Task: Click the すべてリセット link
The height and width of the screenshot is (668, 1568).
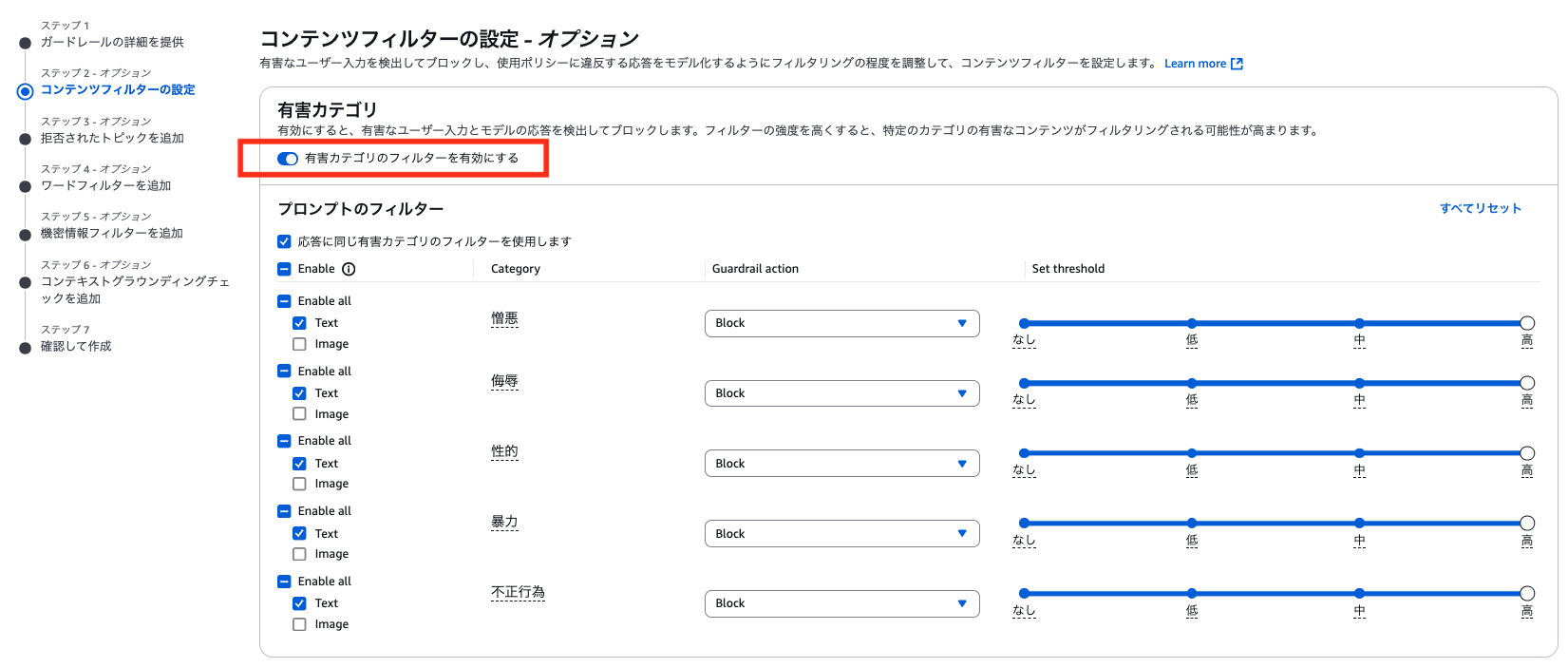Action: 1480,208
